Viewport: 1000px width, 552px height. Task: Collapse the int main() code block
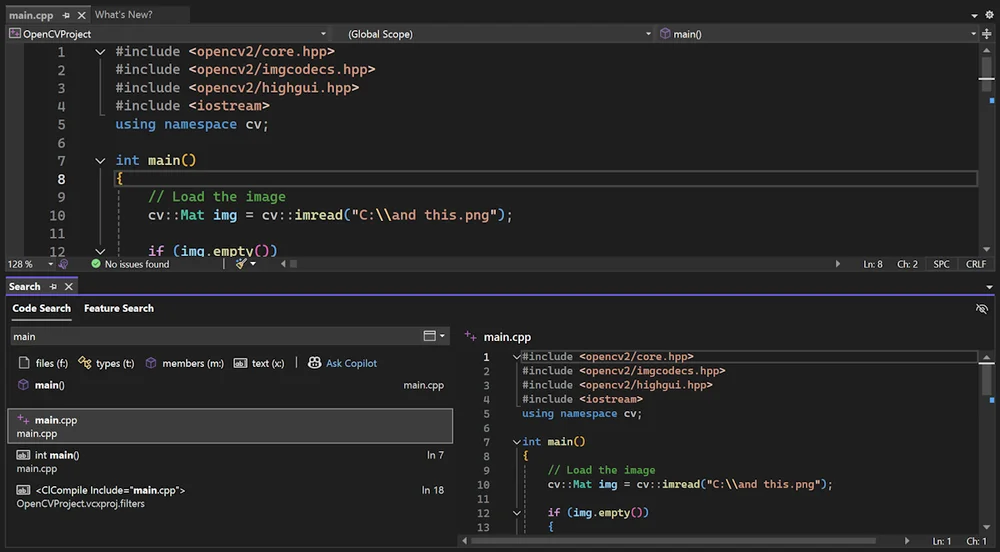pos(100,161)
